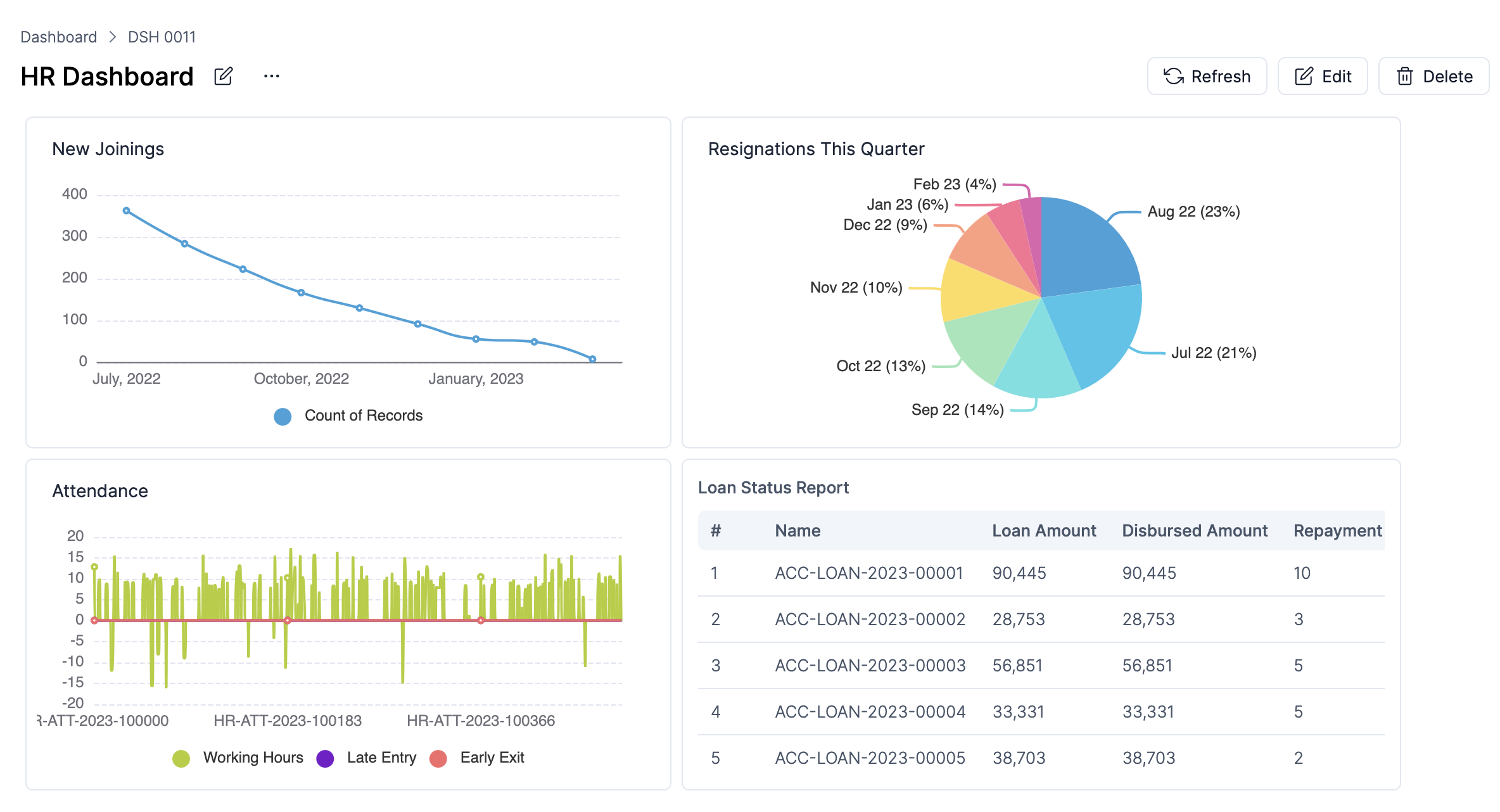Click the Disbursed Amount column header
This screenshot has width=1500, height=812.
click(x=1194, y=531)
